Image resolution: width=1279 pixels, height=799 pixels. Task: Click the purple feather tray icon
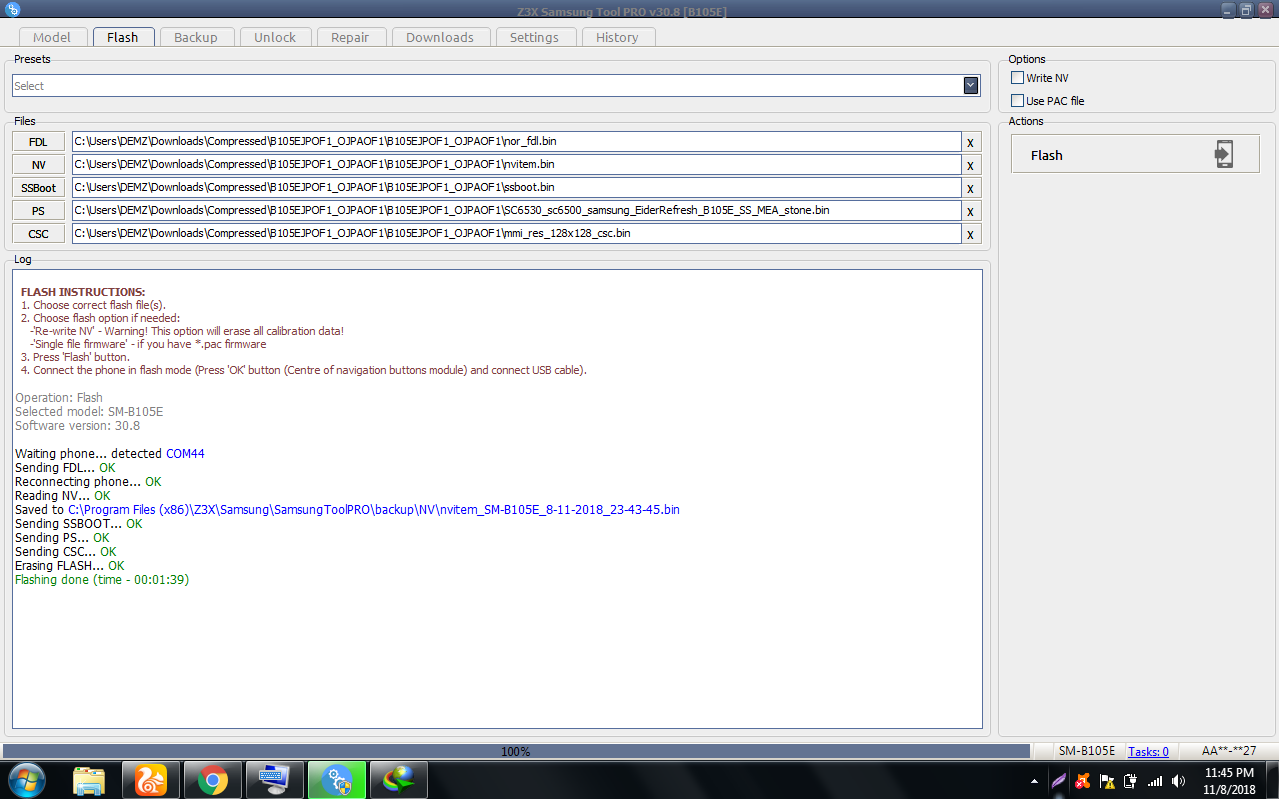tap(1058, 781)
